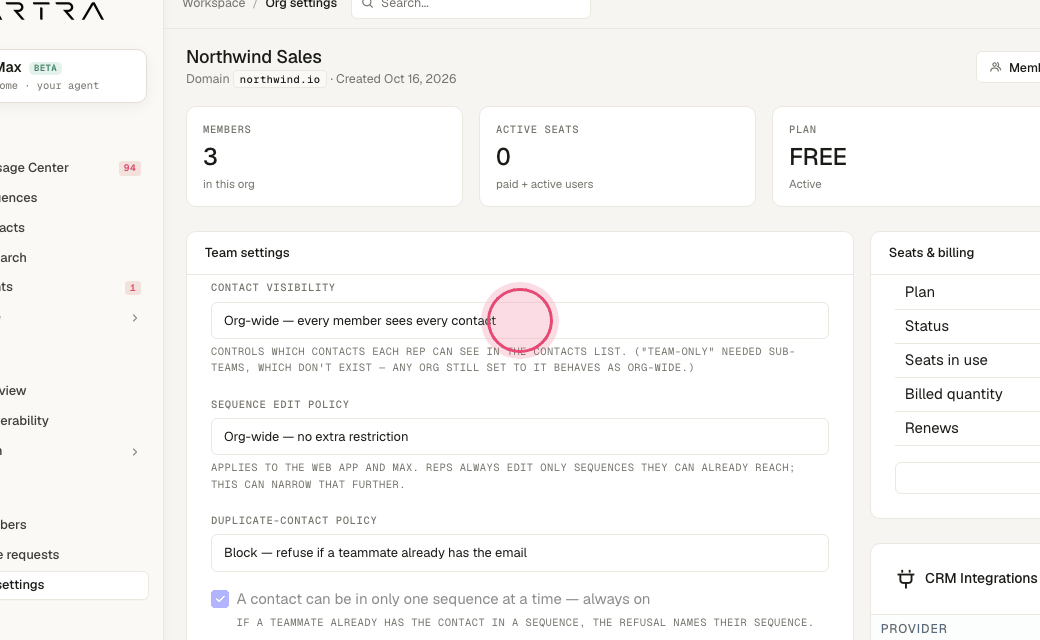The height and width of the screenshot is (640, 1040).
Task: Click the northwind.io domain tag
Action: click(x=280, y=79)
